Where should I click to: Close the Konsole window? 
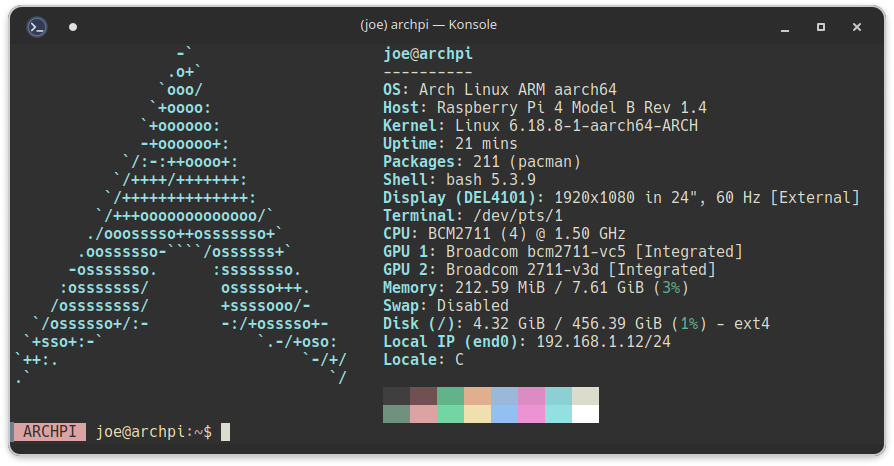(x=857, y=27)
